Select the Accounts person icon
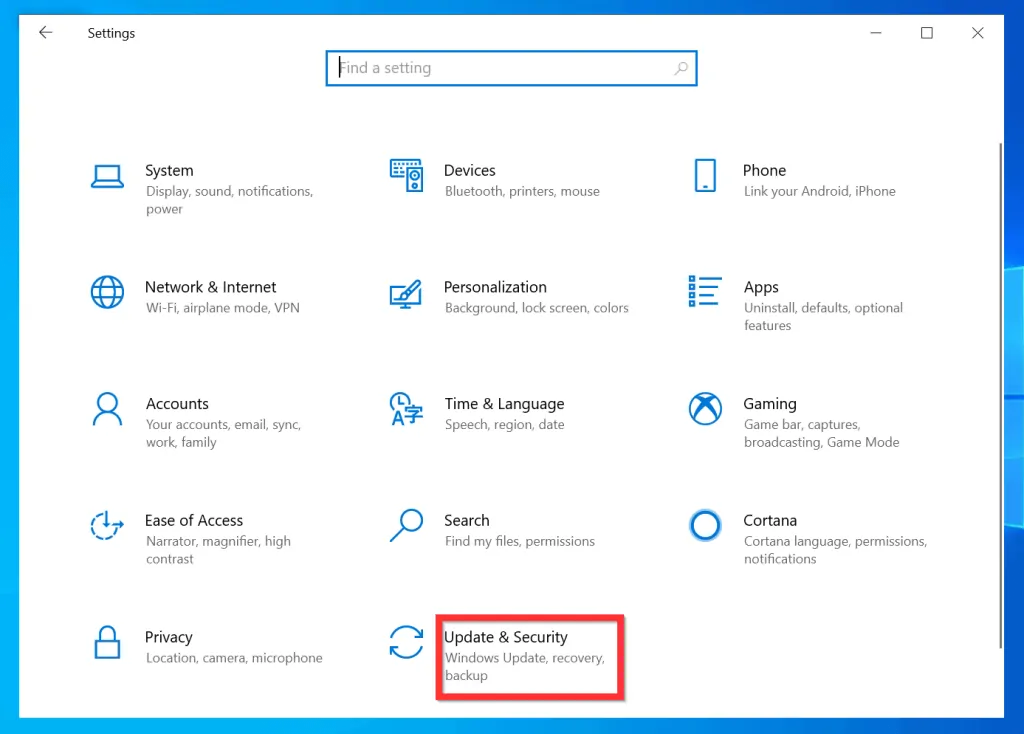 (107, 409)
